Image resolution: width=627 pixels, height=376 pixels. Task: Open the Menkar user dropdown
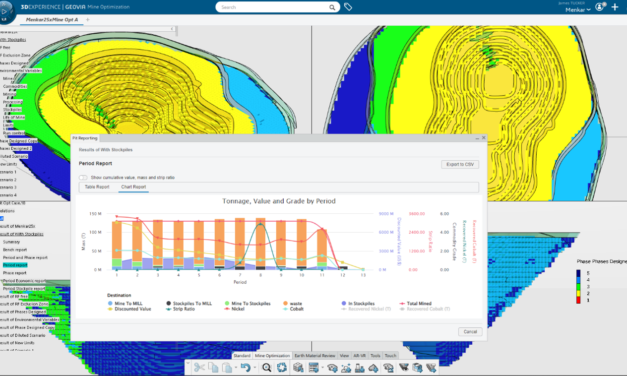click(578, 10)
